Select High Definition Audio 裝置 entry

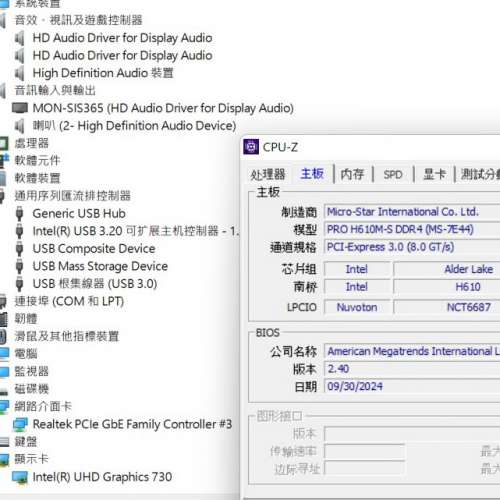[103, 73]
